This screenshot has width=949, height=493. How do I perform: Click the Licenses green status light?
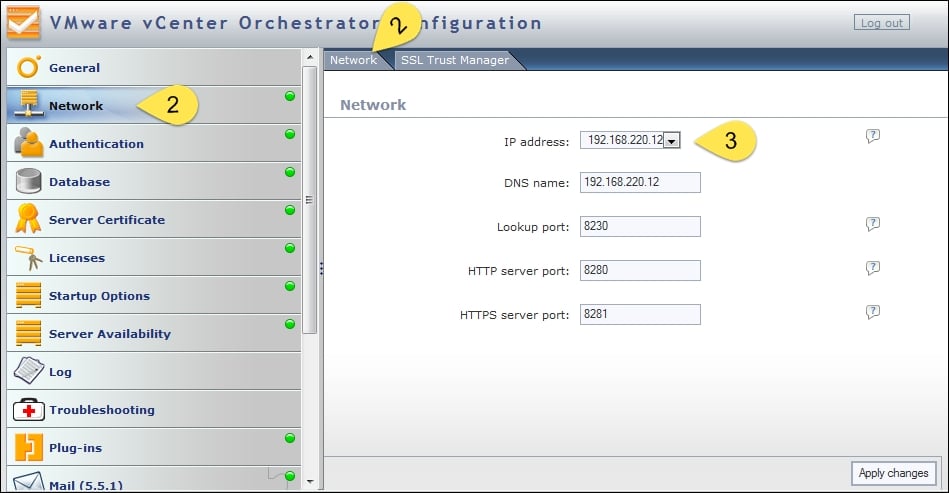tap(290, 248)
